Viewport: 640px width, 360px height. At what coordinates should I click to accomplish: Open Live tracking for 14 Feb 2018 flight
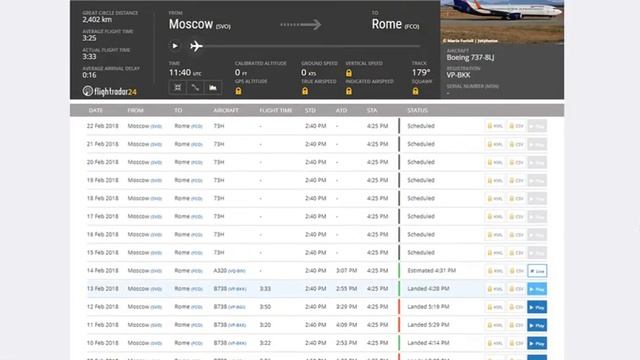click(537, 271)
